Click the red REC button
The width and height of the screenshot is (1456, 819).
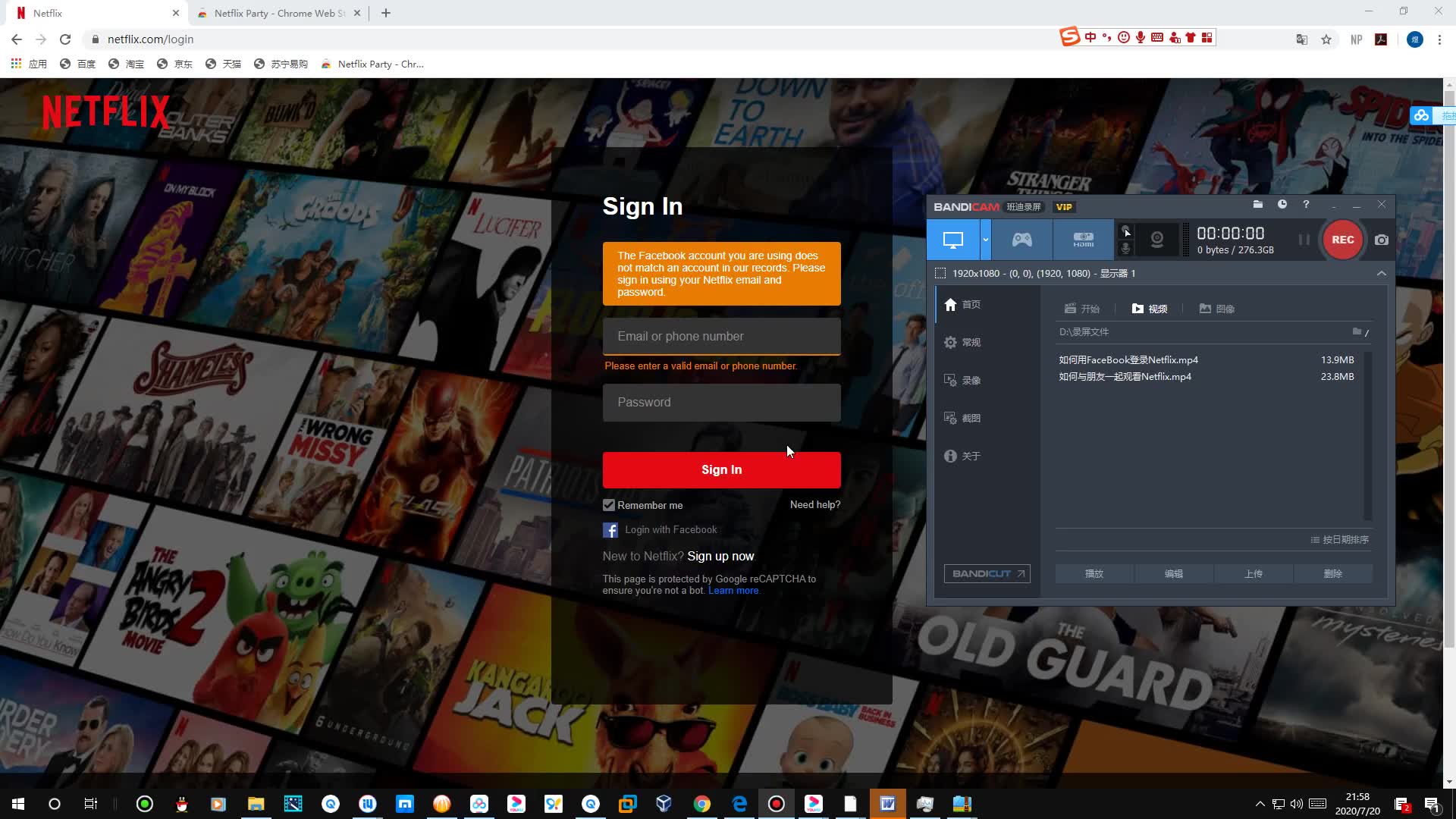pyautogui.click(x=1342, y=240)
